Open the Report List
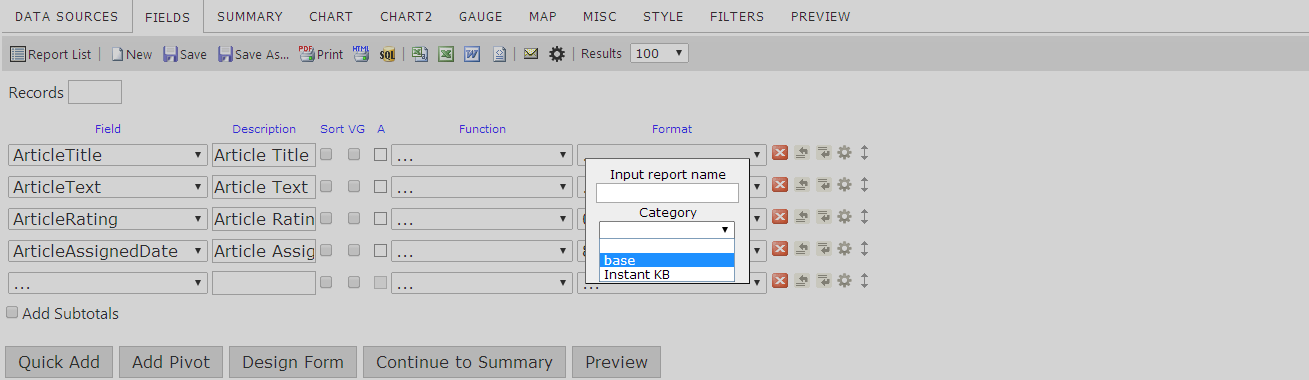The image size is (1309, 380). [51, 54]
